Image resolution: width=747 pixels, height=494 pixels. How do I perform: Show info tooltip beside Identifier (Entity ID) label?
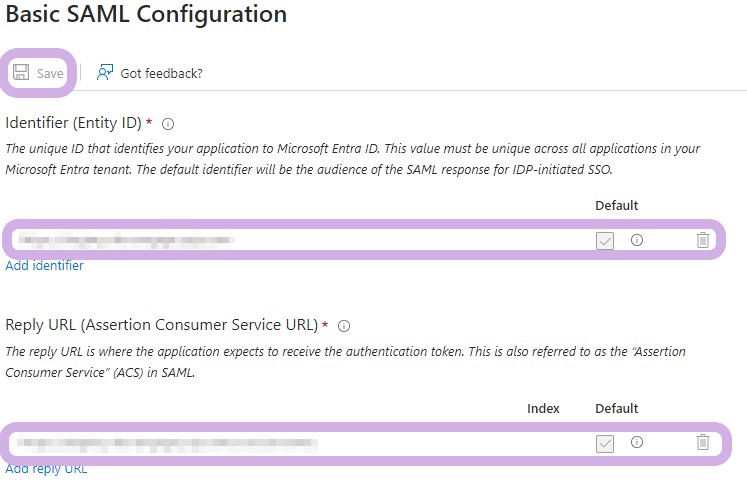[168, 124]
